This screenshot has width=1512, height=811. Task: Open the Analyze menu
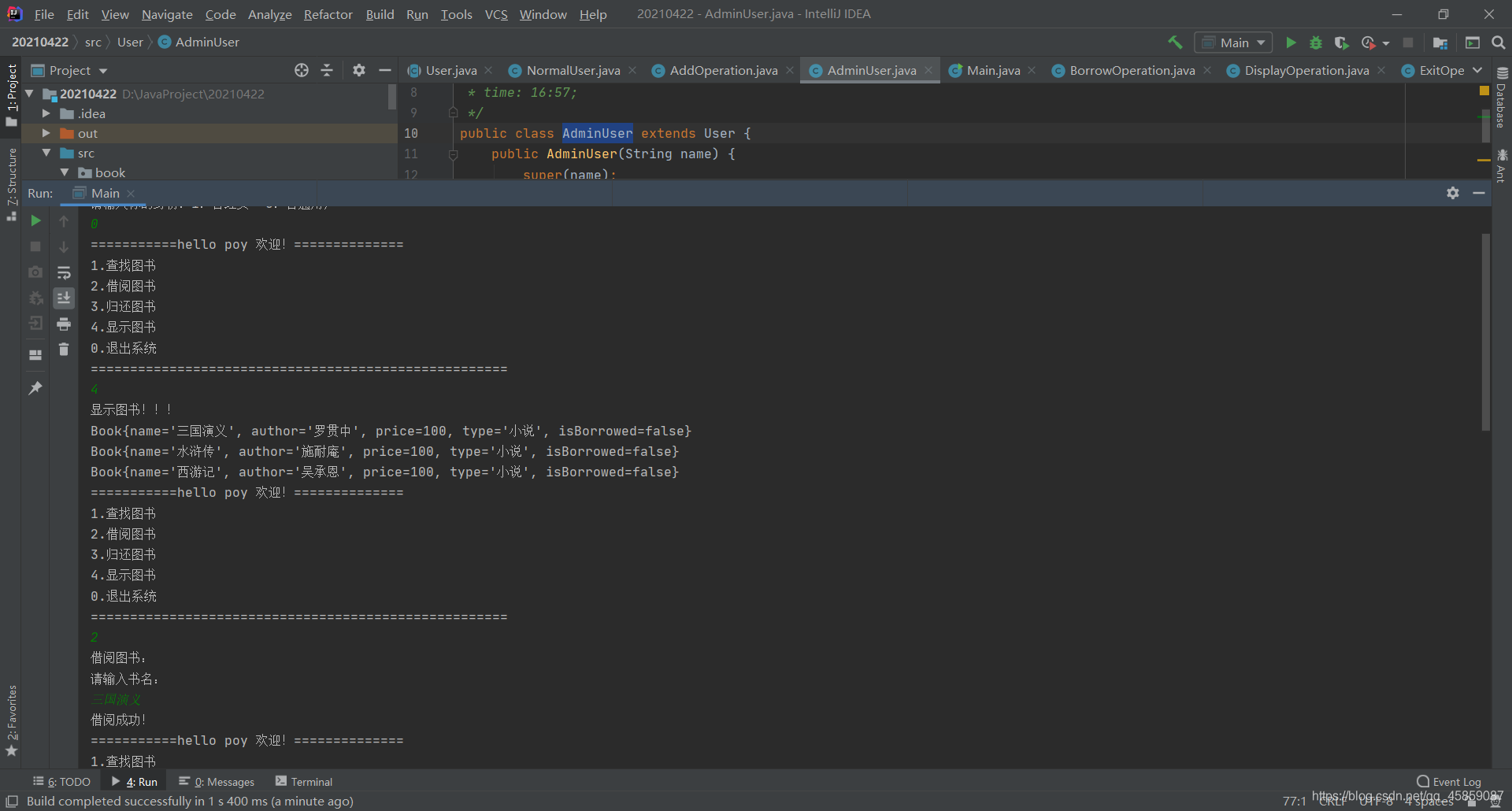pos(269,14)
